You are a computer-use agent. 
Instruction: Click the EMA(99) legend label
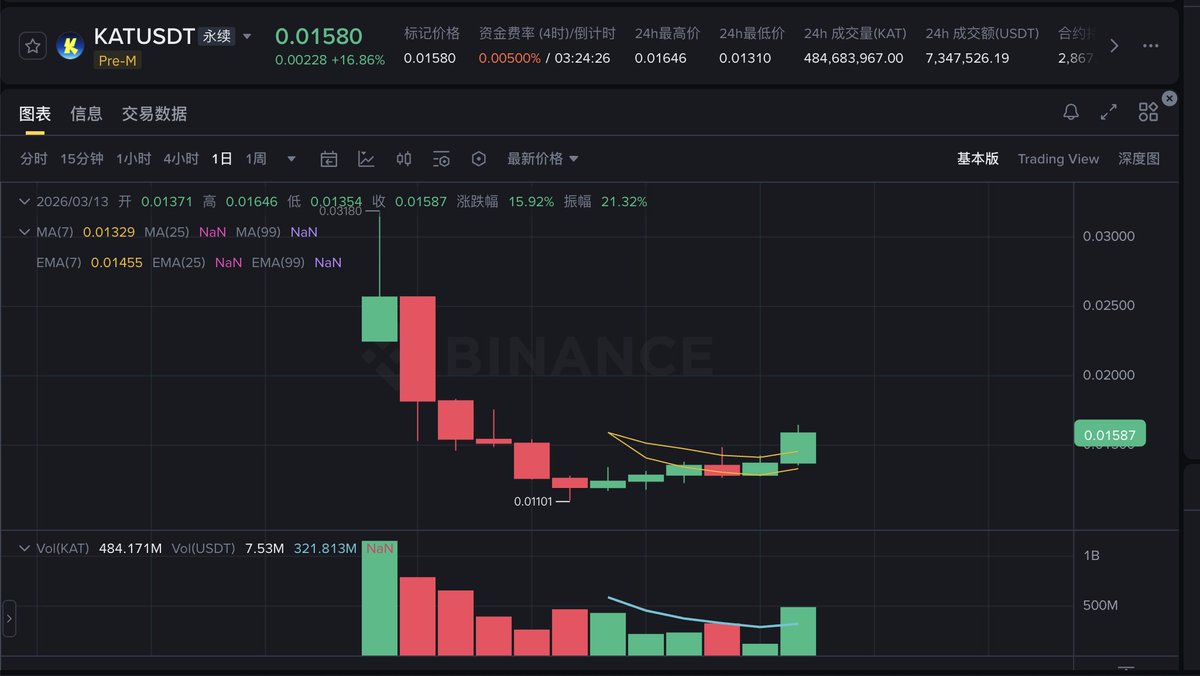pyautogui.click(x=279, y=262)
